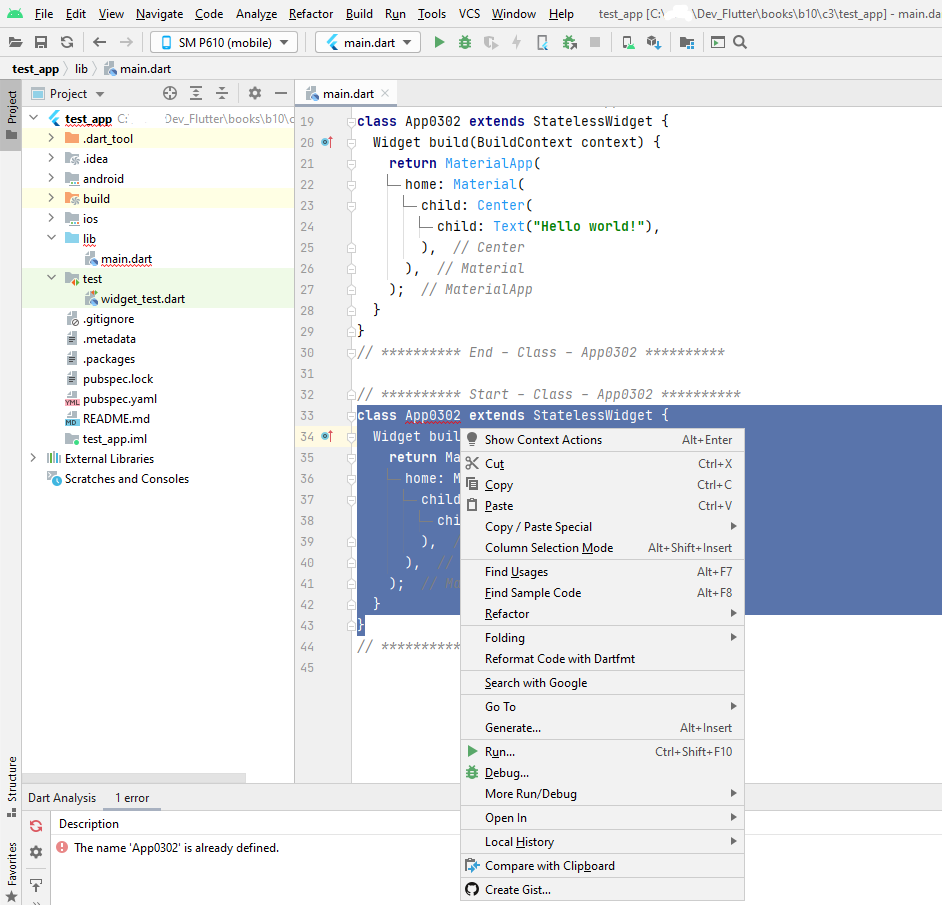Image resolution: width=942 pixels, height=905 pixels.
Task: Open the SDK Manager icon
Action: coord(654,42)
